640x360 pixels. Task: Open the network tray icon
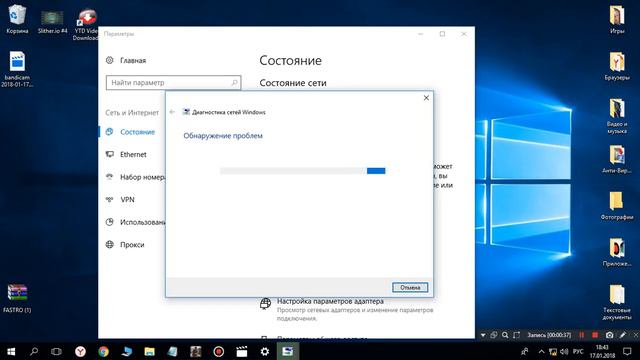click(x=553, y=351)
